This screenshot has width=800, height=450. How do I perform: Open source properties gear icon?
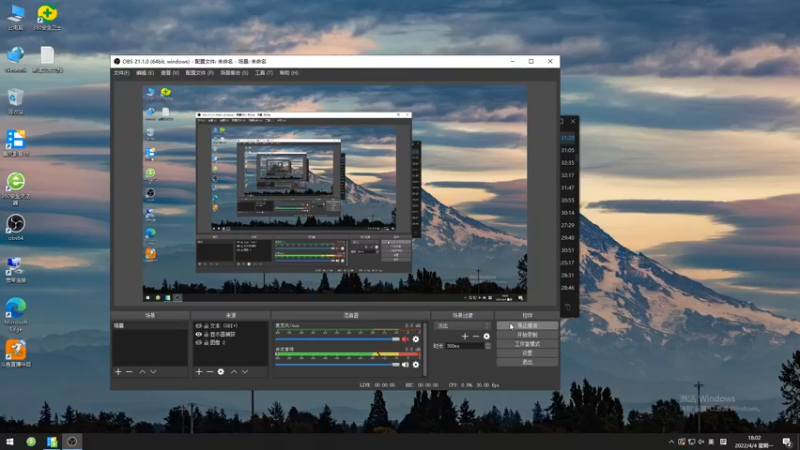(x=221, y=372)
